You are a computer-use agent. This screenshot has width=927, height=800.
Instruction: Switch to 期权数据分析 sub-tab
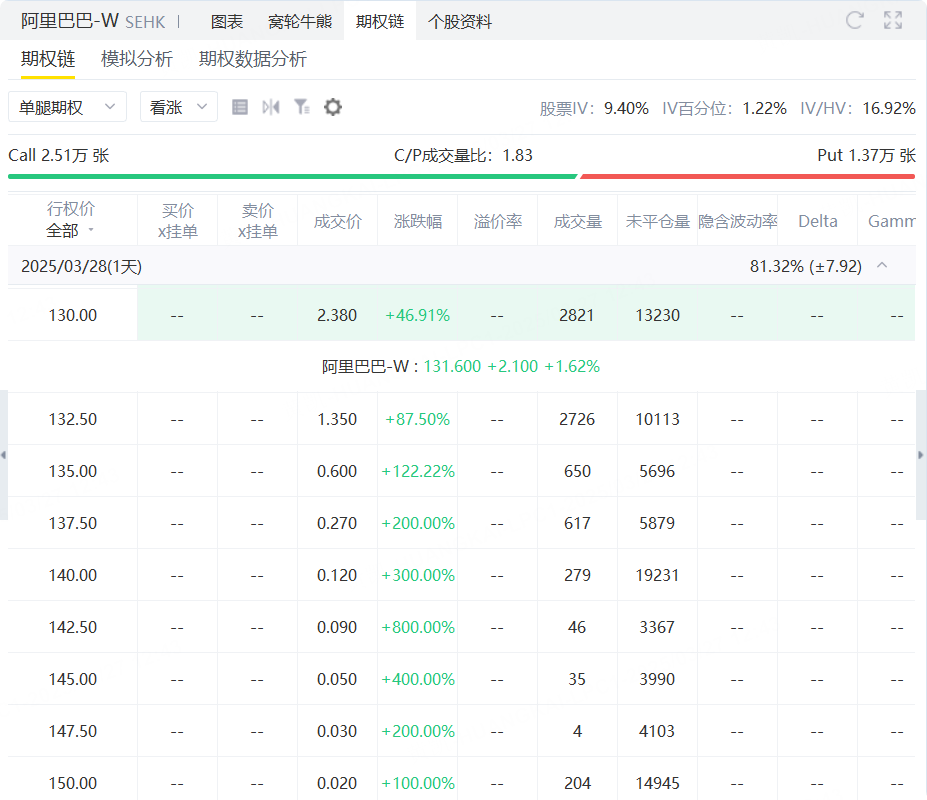(252, 59)
